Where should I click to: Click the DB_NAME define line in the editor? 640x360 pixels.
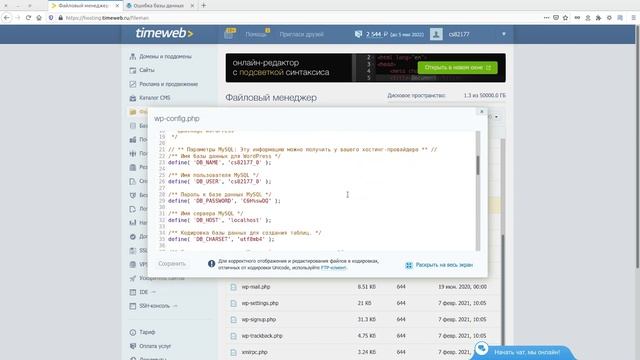pyautogui.click(x=220, y=162)
